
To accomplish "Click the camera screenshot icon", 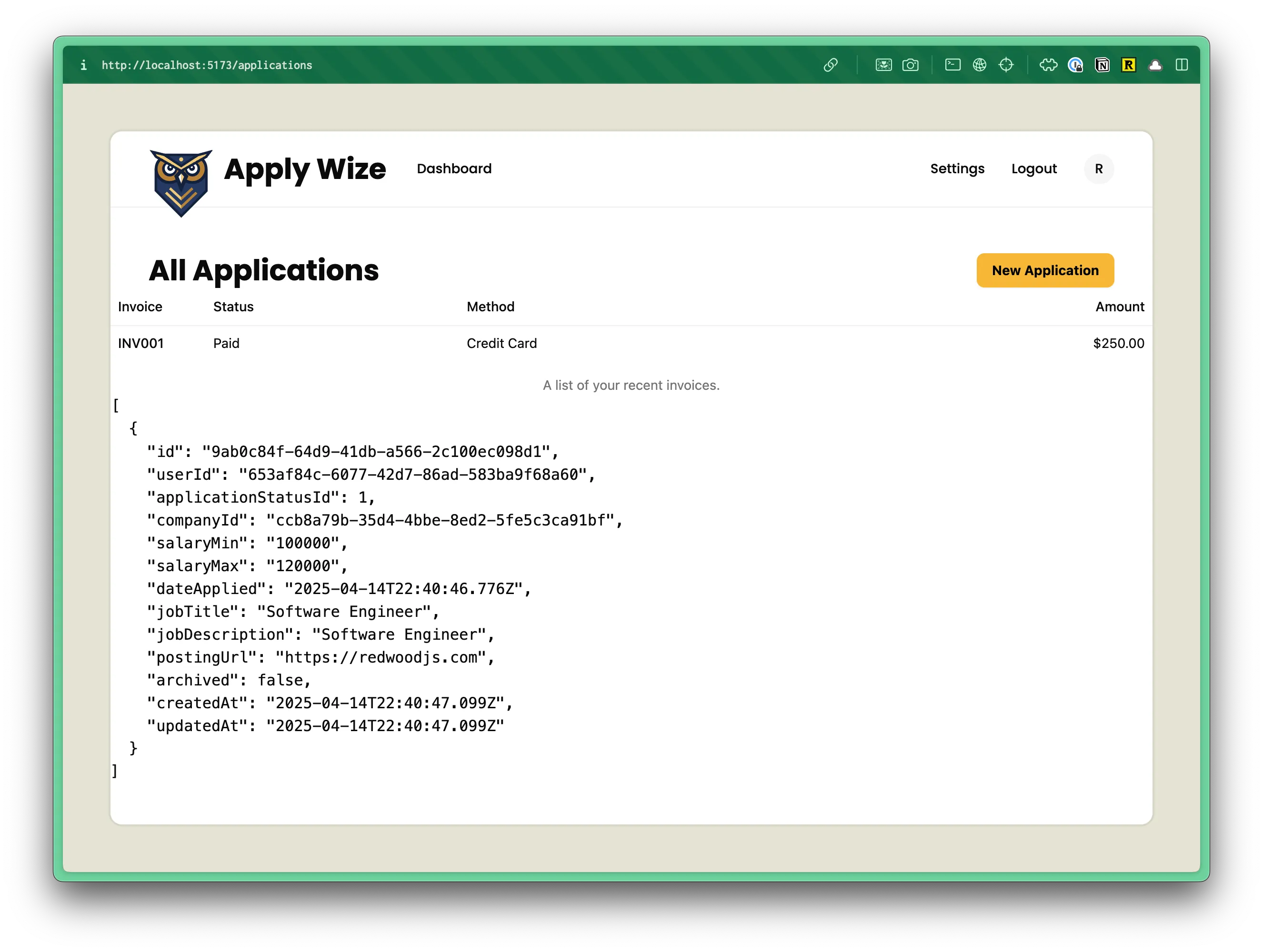I will coord(910,65).
